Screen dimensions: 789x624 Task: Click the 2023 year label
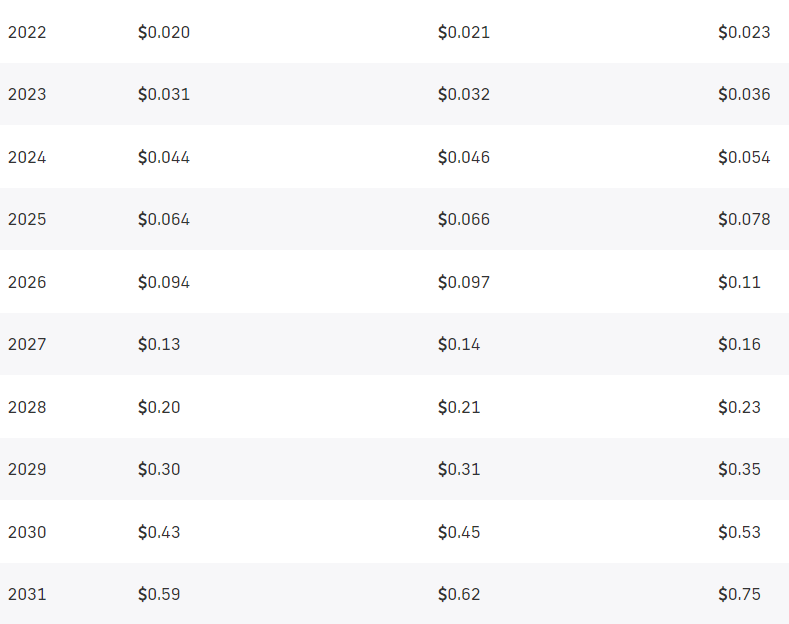tap(27, 94)
